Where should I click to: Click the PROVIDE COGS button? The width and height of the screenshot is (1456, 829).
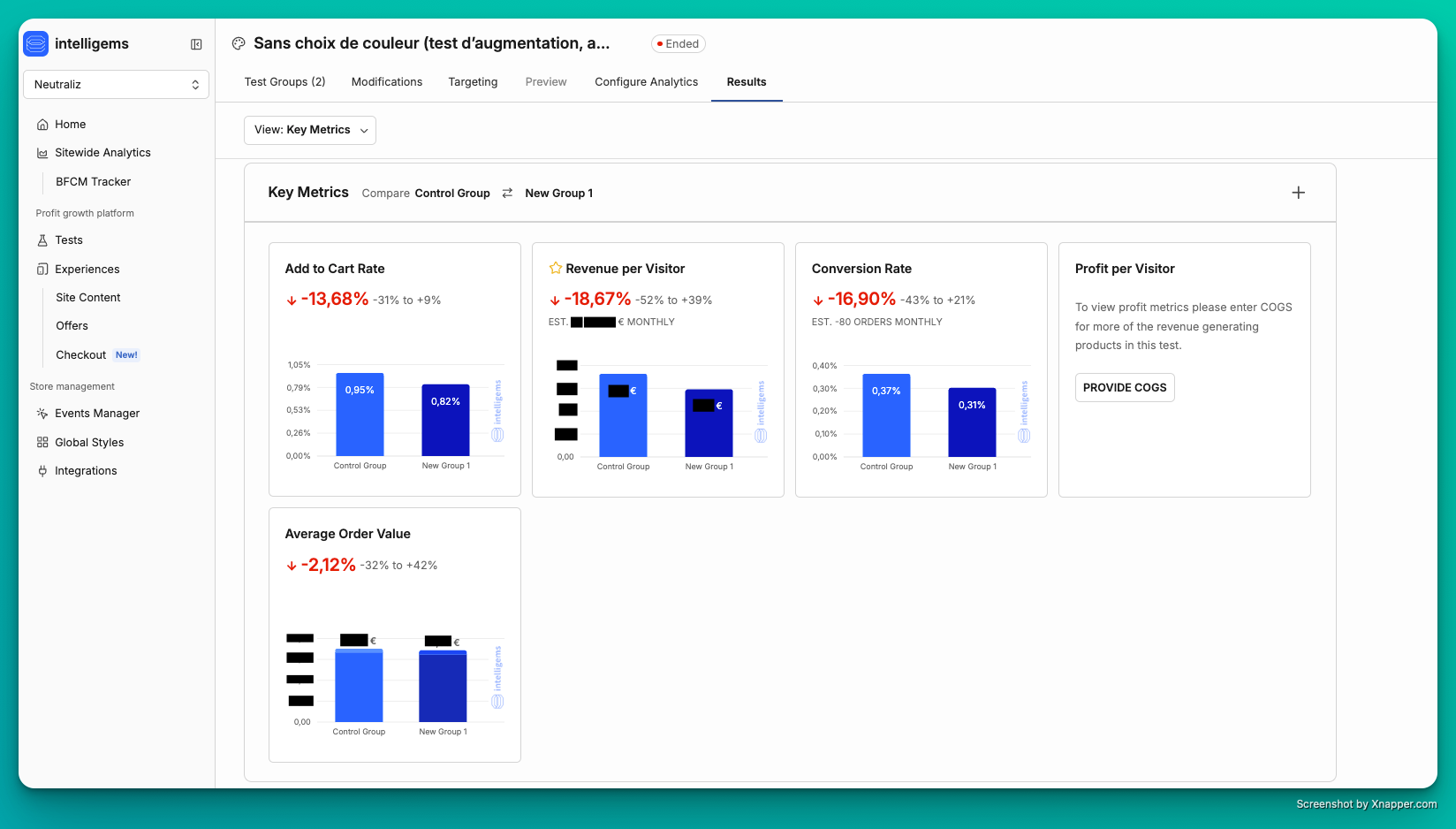coord(1124,388)
